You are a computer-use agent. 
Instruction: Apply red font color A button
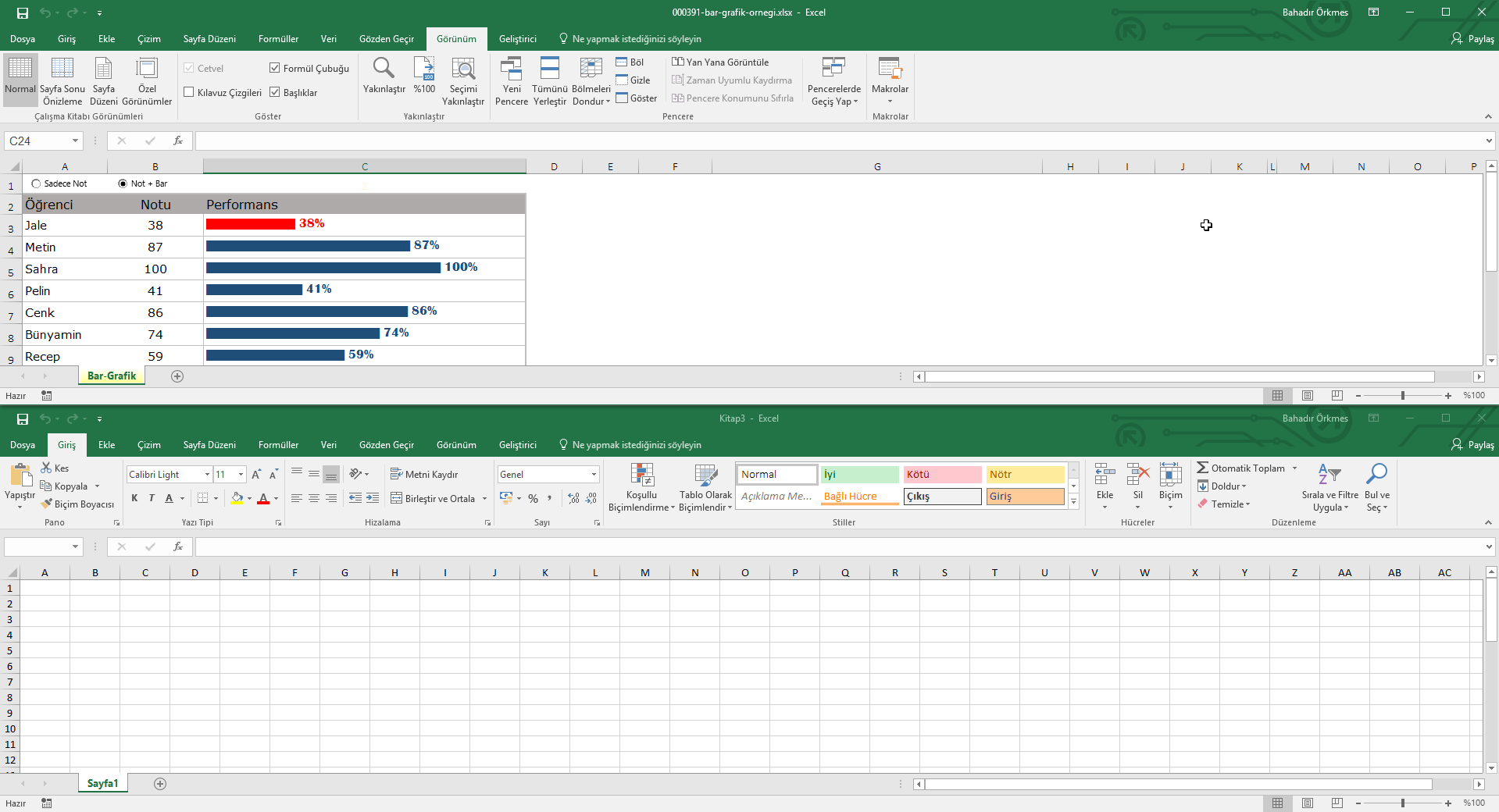(263, 498)
